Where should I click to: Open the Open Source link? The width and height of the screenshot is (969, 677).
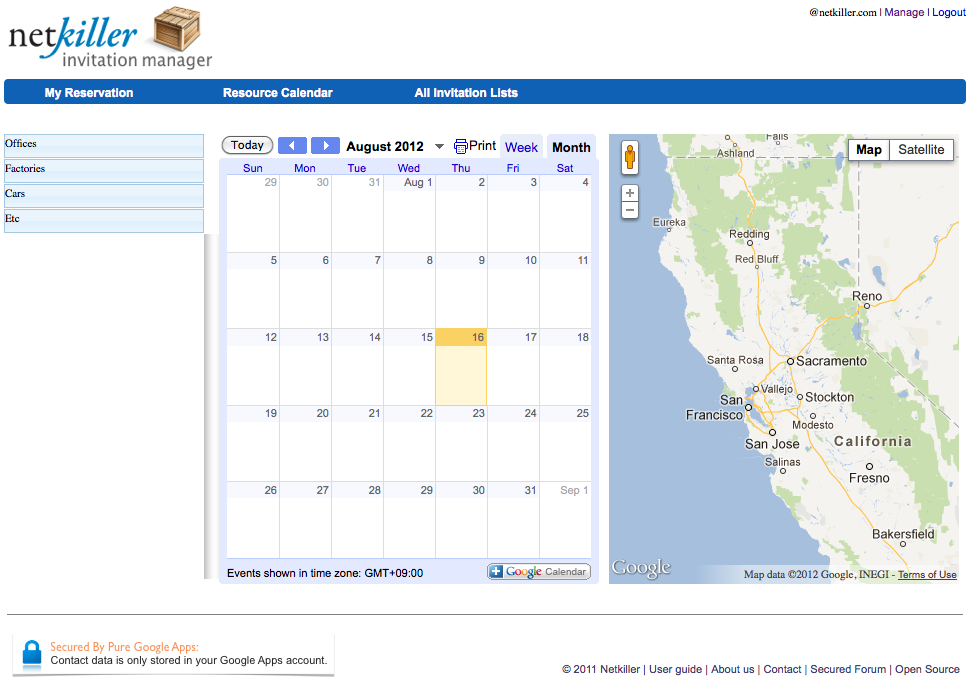pos(927,669)
